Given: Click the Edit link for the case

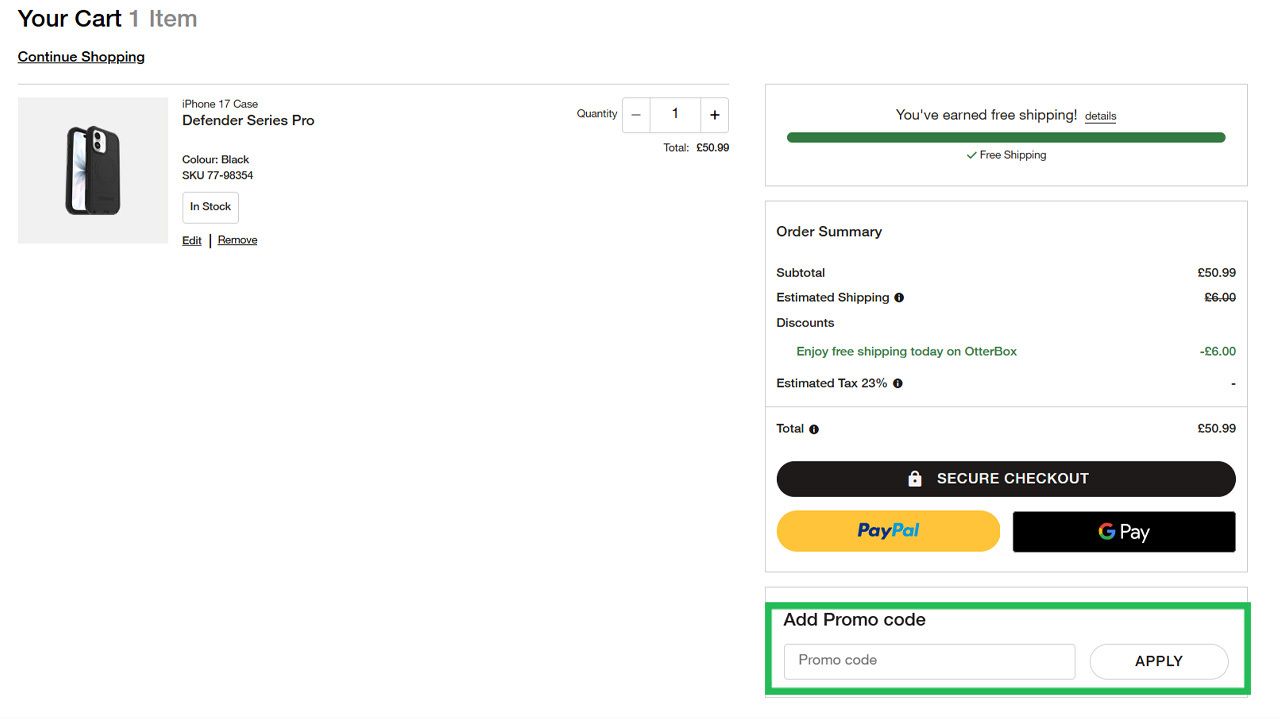Looking at the screenshot, I should pos(192,240).
